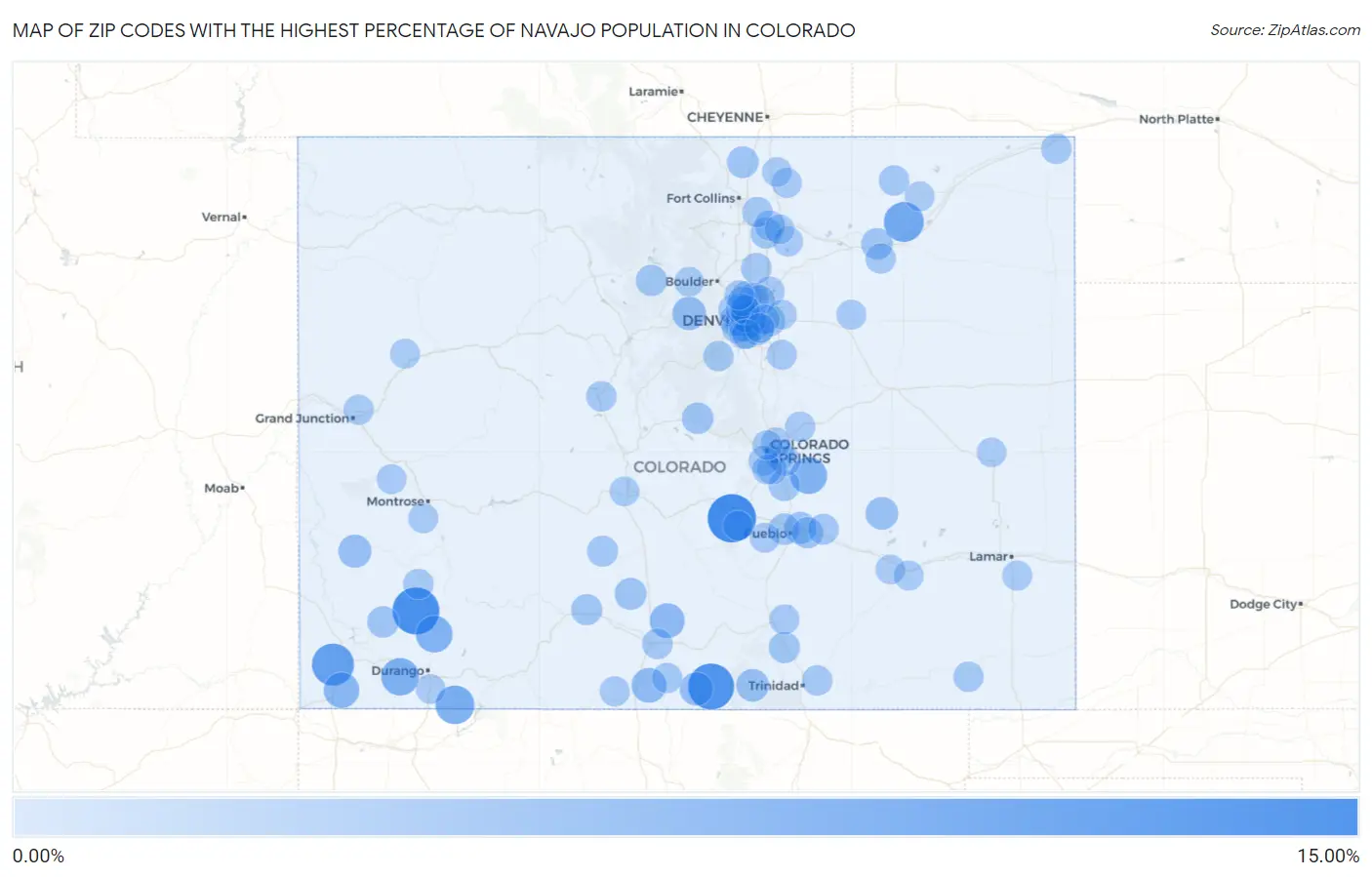1372x877 pixels.
Task: Click the large dark bubble northwest of Pueblo
Action: (x=731, y=517)
